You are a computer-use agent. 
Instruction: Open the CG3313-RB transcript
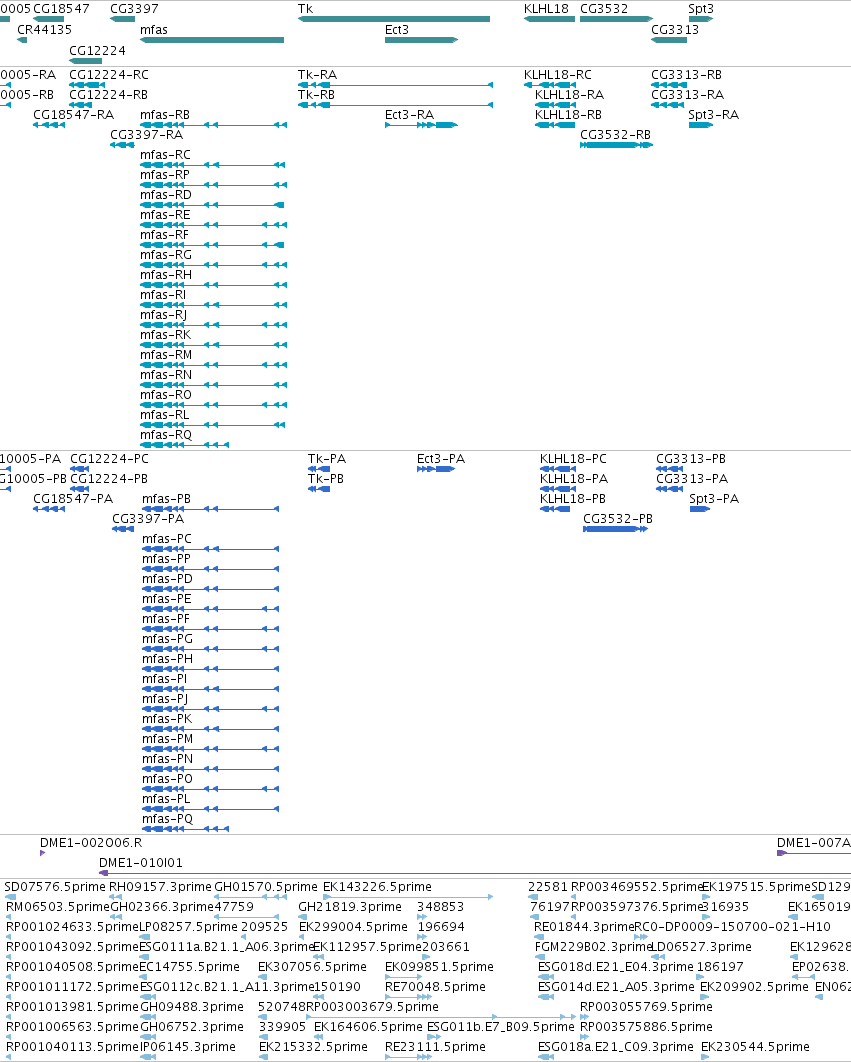pos(669,85)
